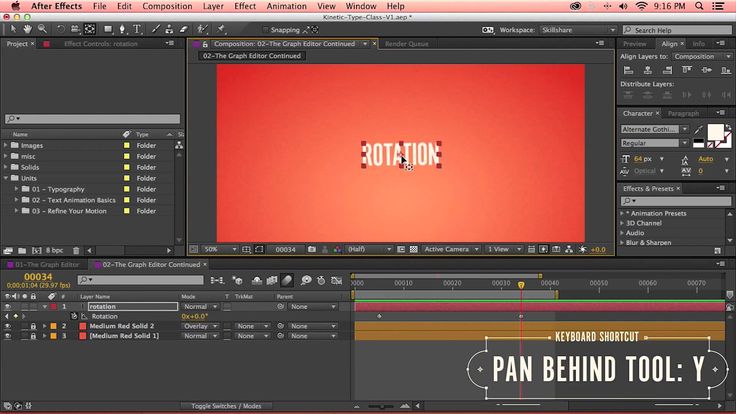This screenshot has width=736, height=414.
Task: Select the Rectangle shape tool
Action: pos(108,29)
